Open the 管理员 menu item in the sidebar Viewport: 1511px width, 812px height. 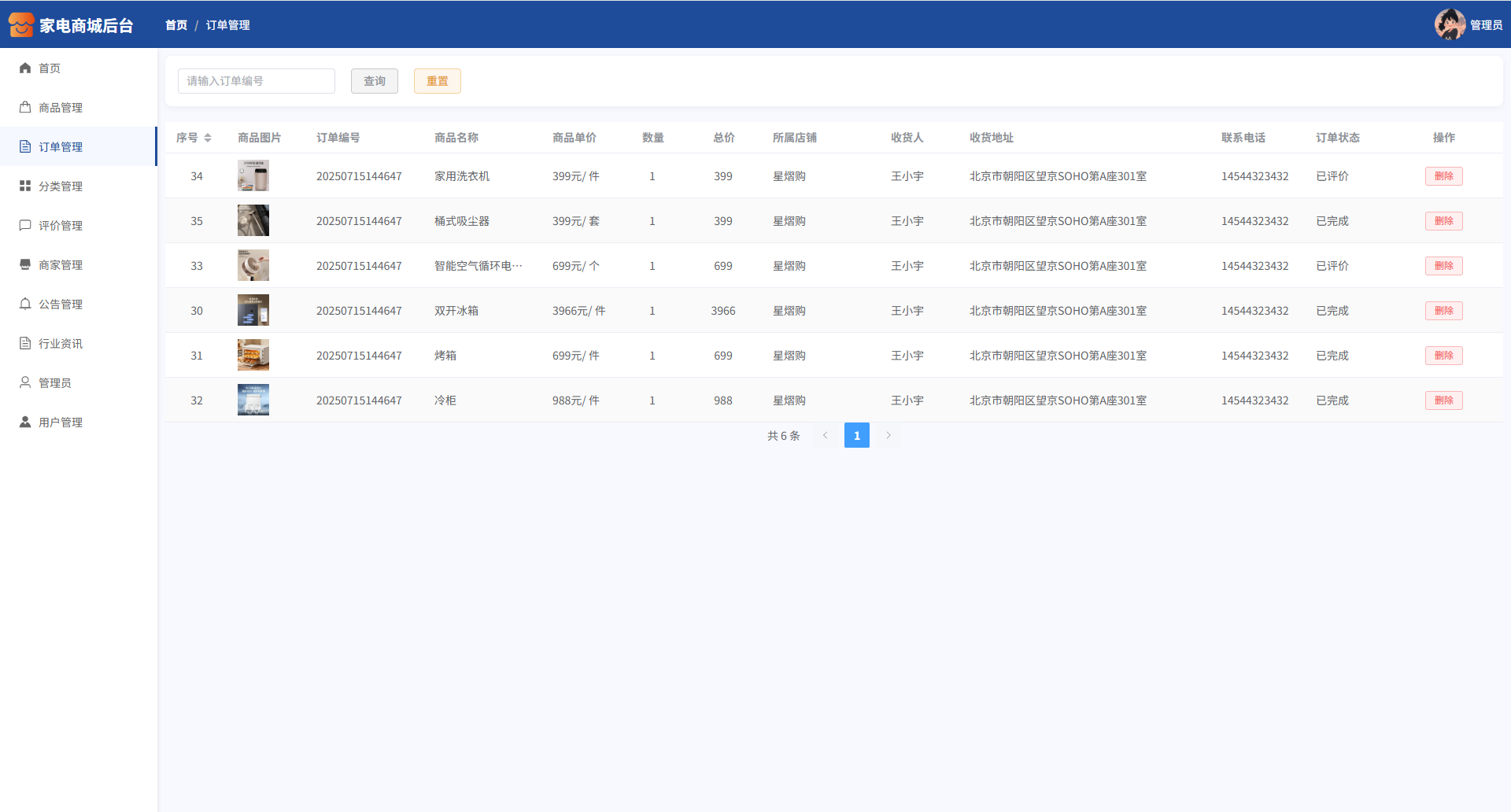point(55,383)
